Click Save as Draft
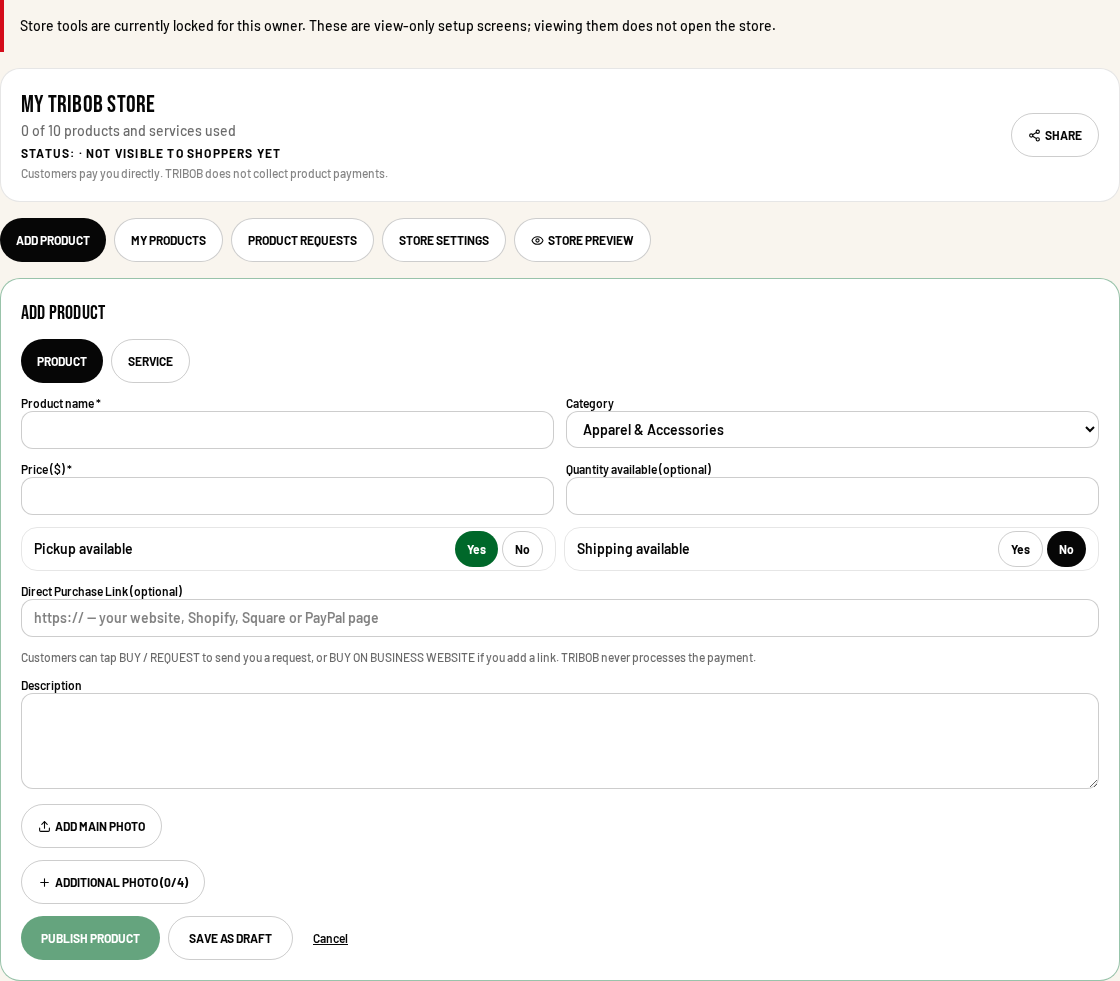 [230, 938]
